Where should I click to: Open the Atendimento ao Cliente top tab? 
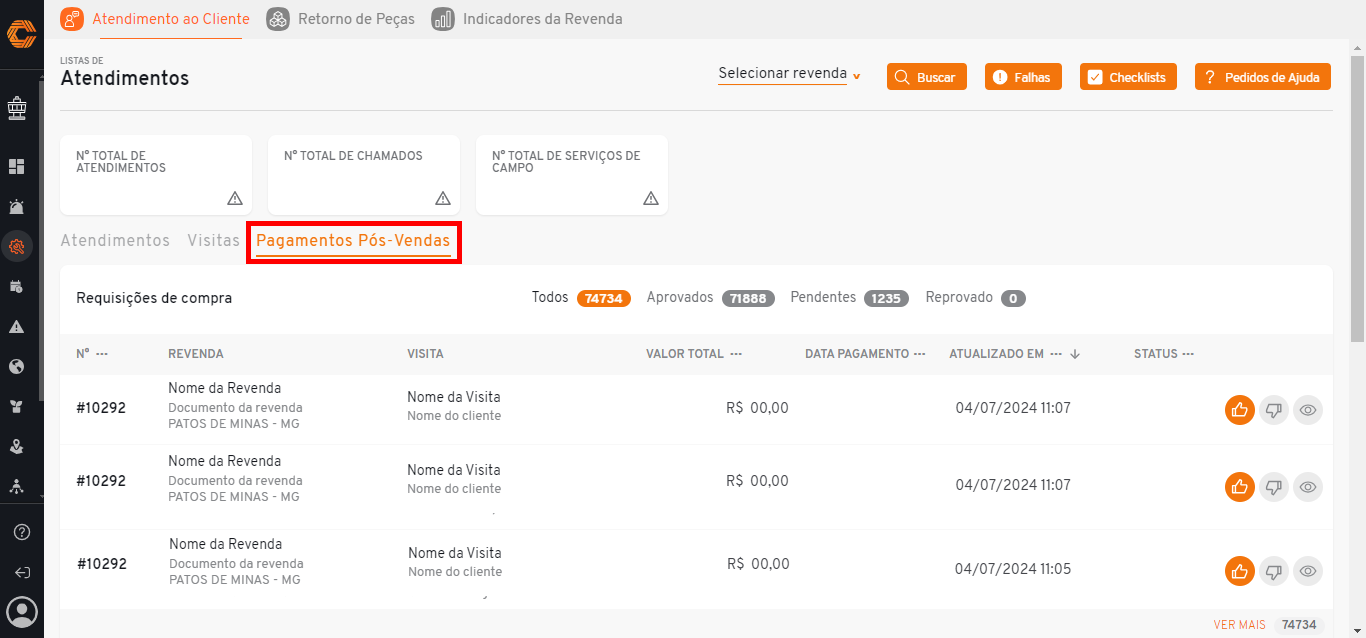(x=155, y=19)
